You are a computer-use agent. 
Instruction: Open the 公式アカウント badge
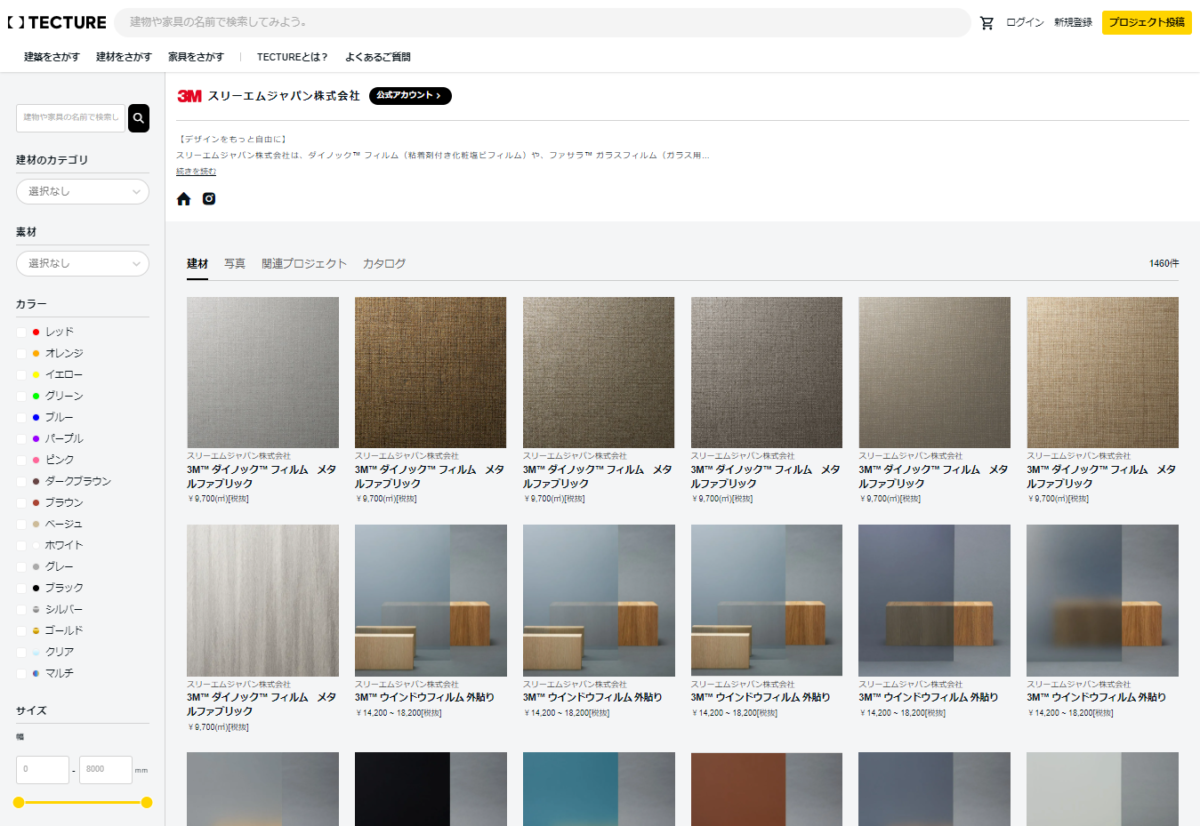pyautogui.click(x=410, y=96)
